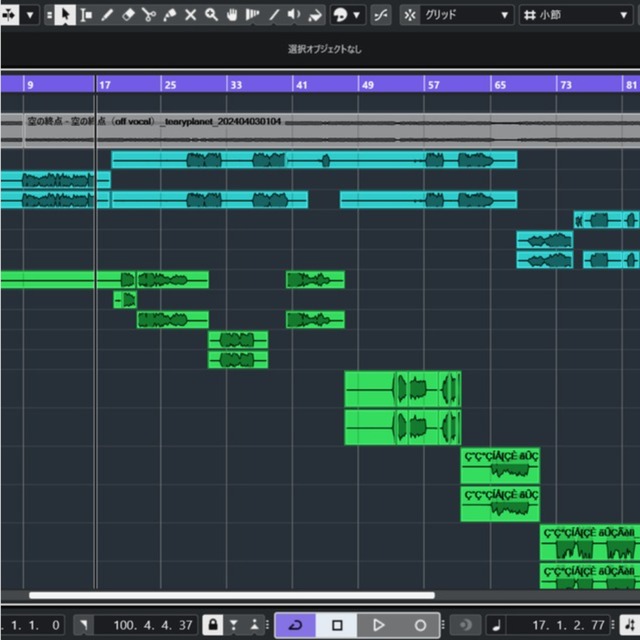Toggle the Cycle loop button
This screenshot has height=640, width=640.
(294, 625)
